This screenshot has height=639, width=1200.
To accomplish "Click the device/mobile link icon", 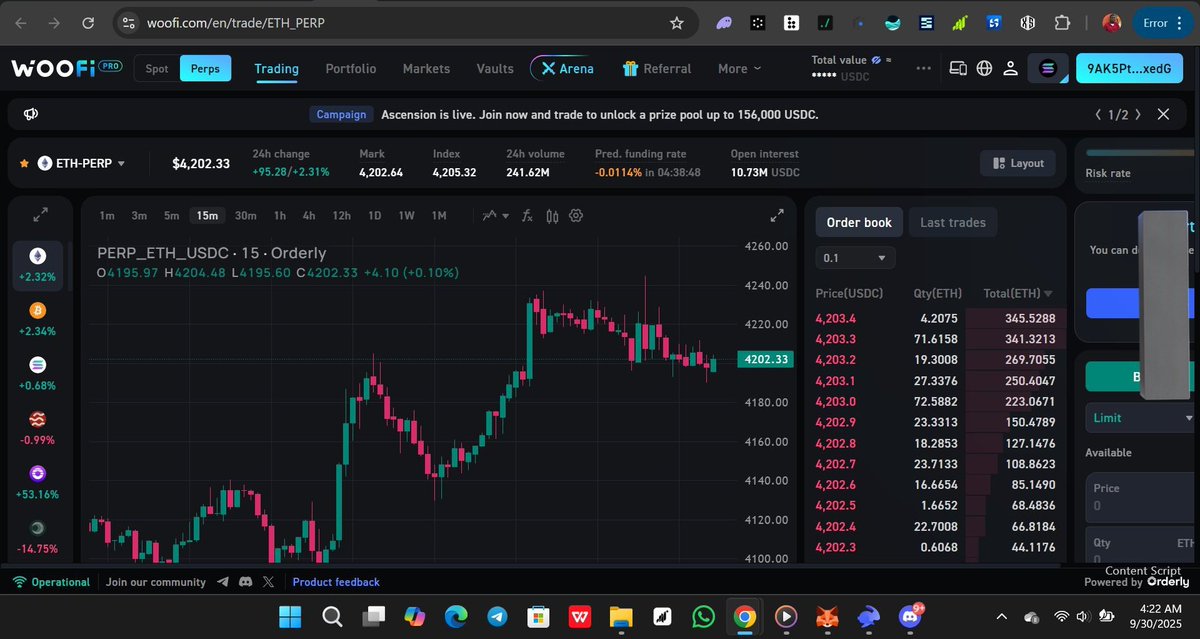I will [957, 68].
